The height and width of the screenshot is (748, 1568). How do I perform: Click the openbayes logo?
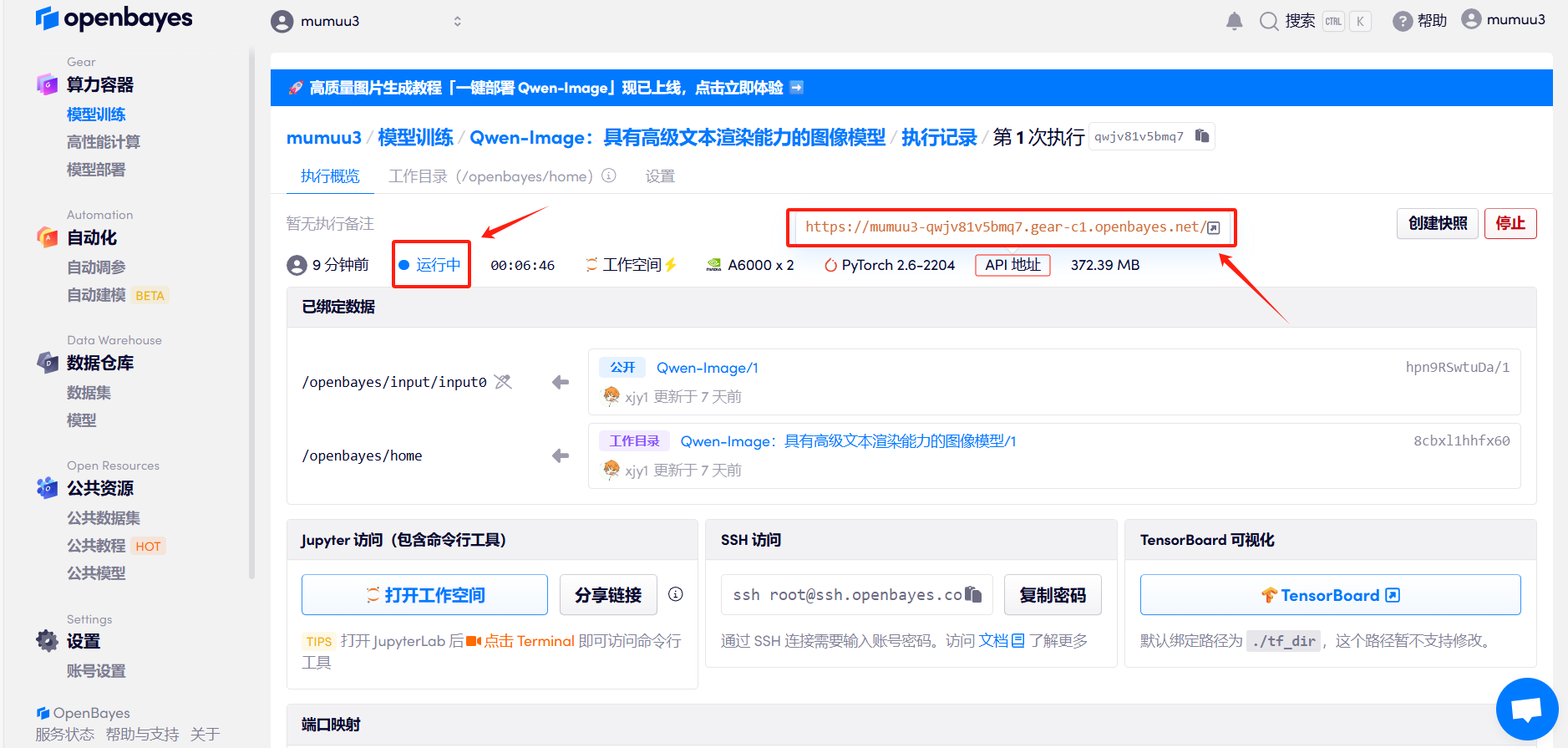click(114, 18)
